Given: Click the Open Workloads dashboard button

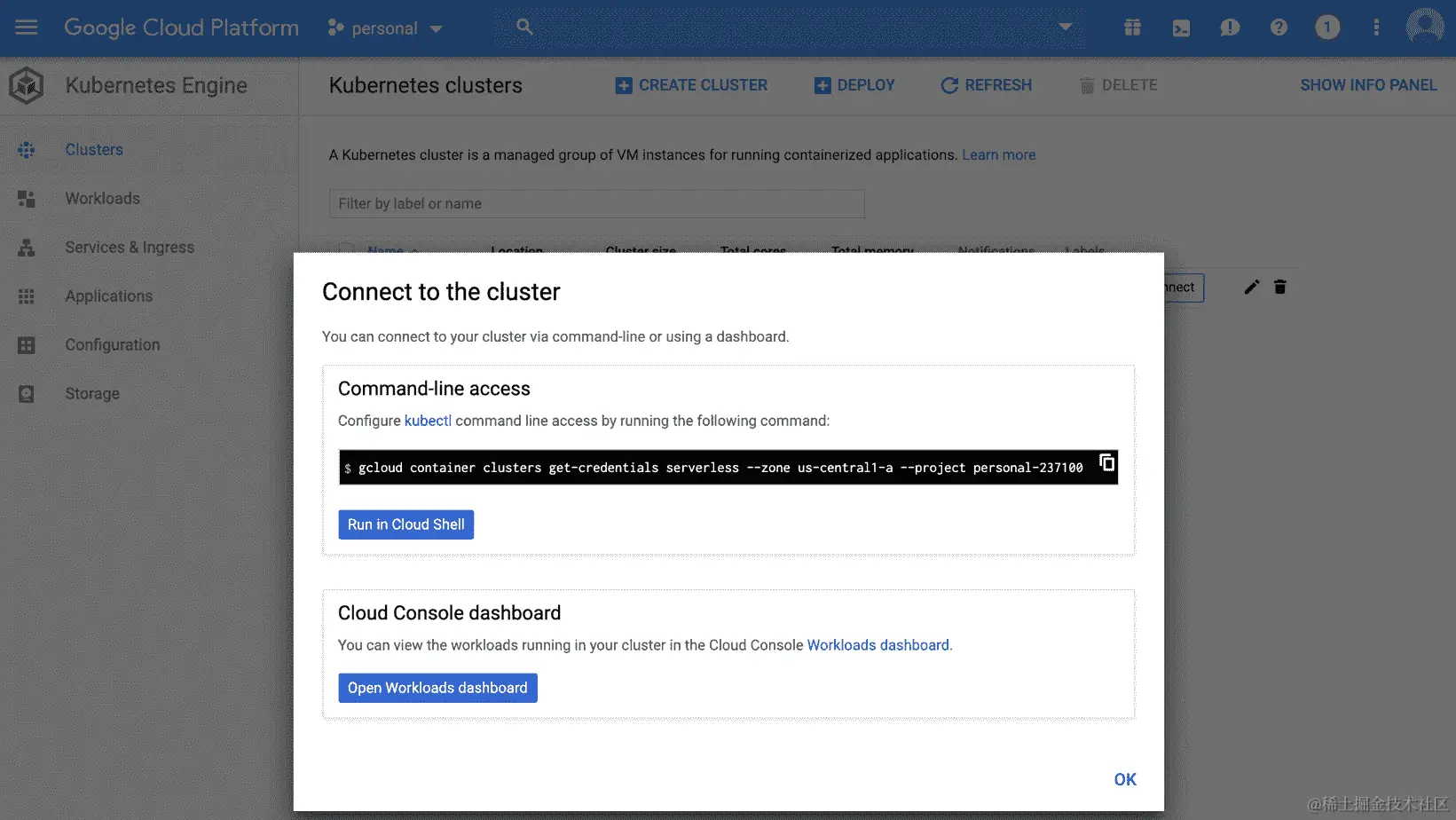Looking at the screenshot, I should pos(437,688).
